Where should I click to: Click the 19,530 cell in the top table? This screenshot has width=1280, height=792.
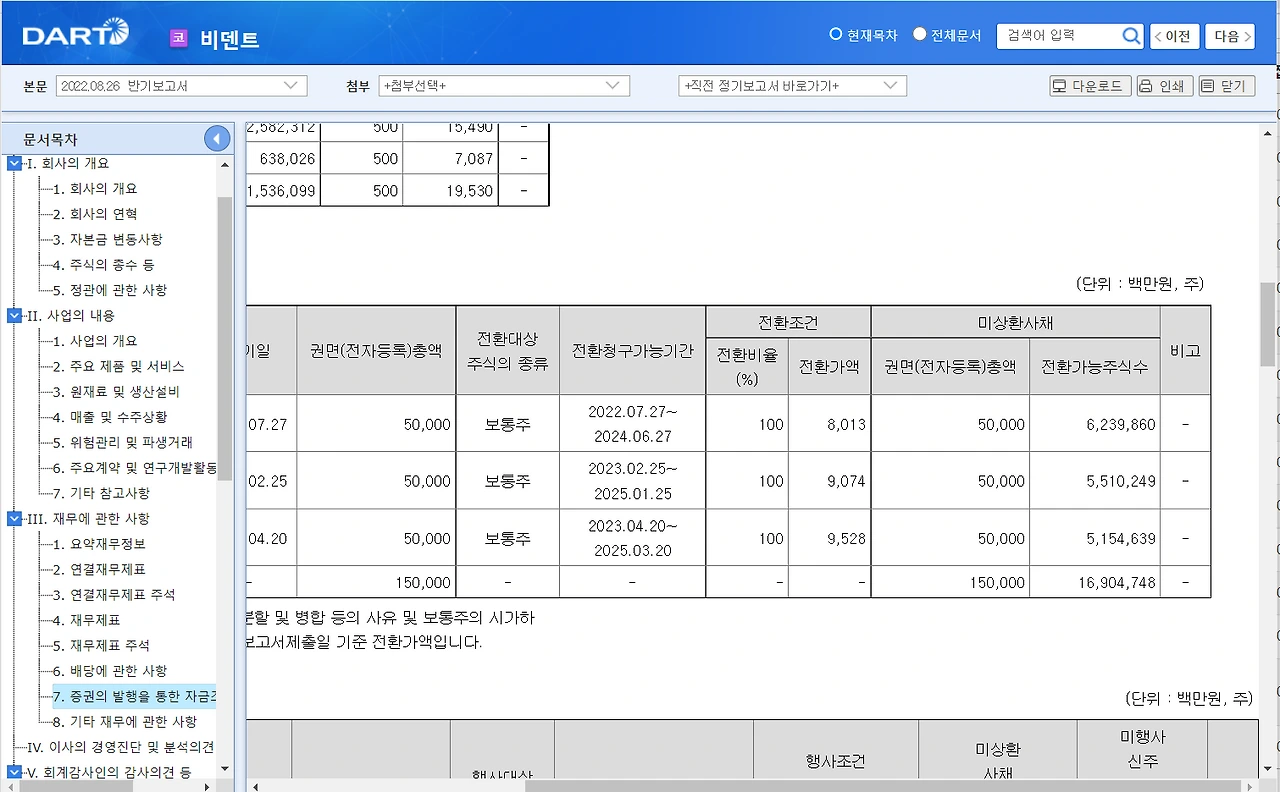point(450,190)
